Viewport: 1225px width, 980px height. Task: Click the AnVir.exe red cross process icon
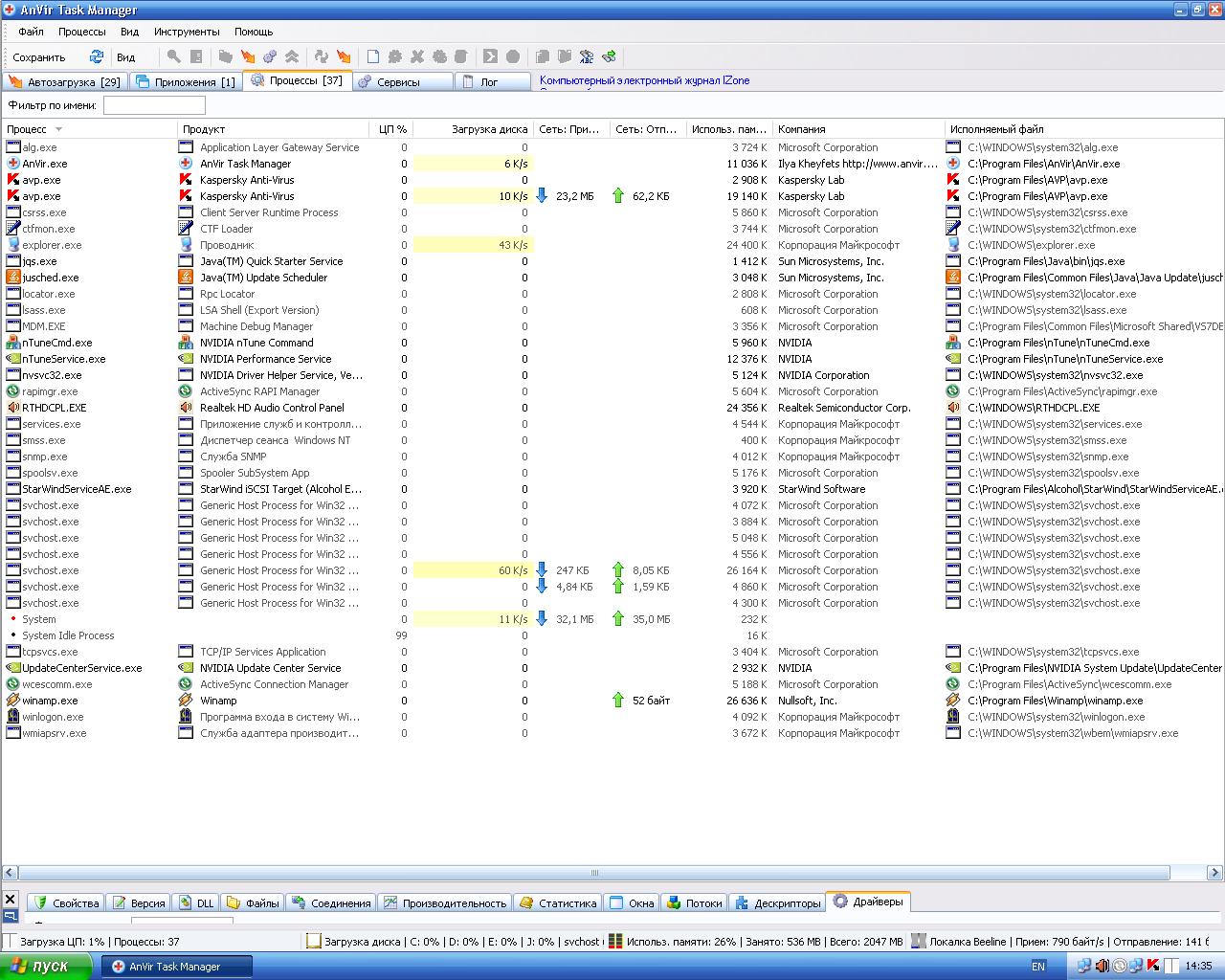pos(13,164)
